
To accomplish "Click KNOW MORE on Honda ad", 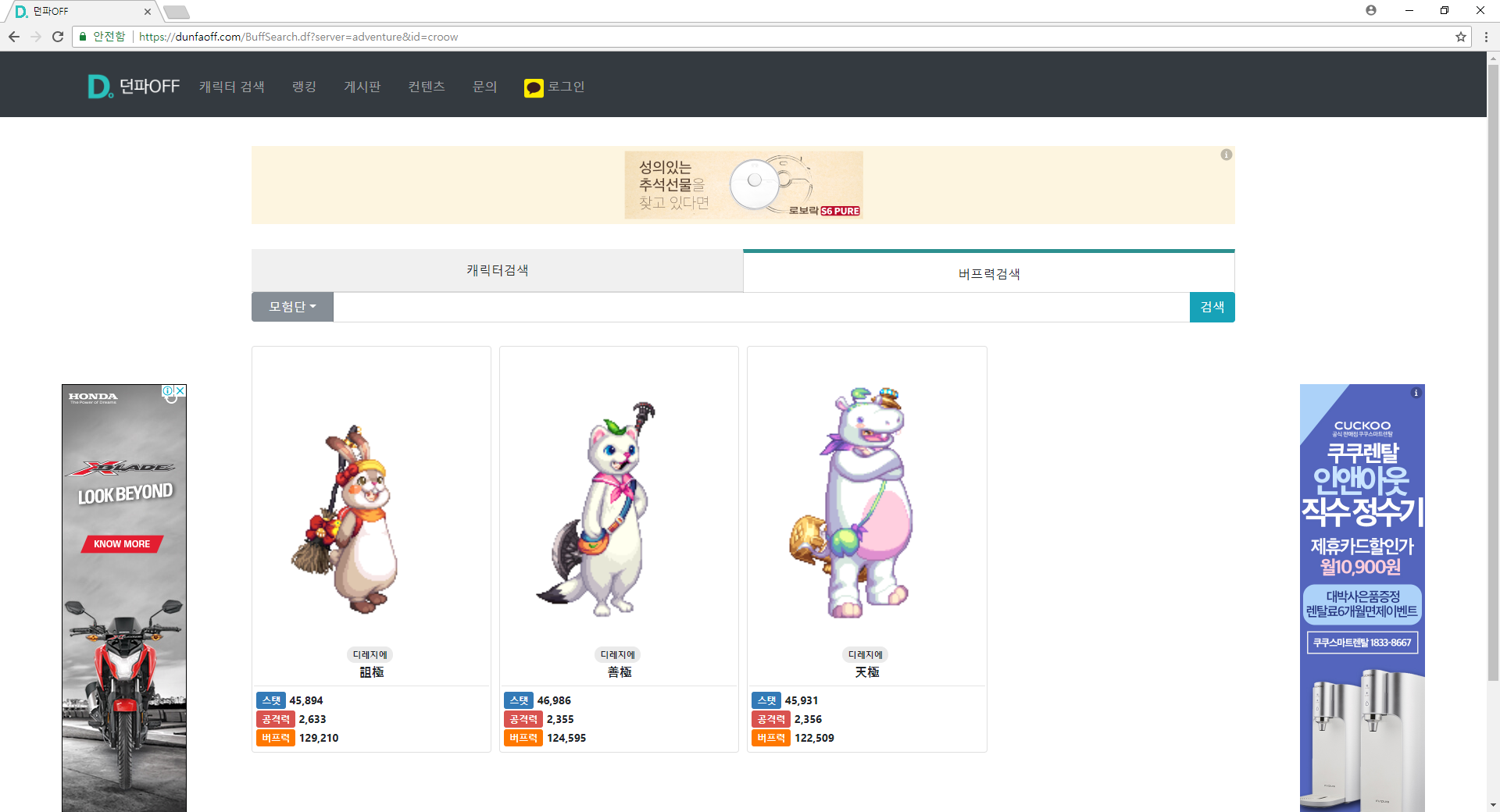I will pyautogui.click(x=122, y=544).
